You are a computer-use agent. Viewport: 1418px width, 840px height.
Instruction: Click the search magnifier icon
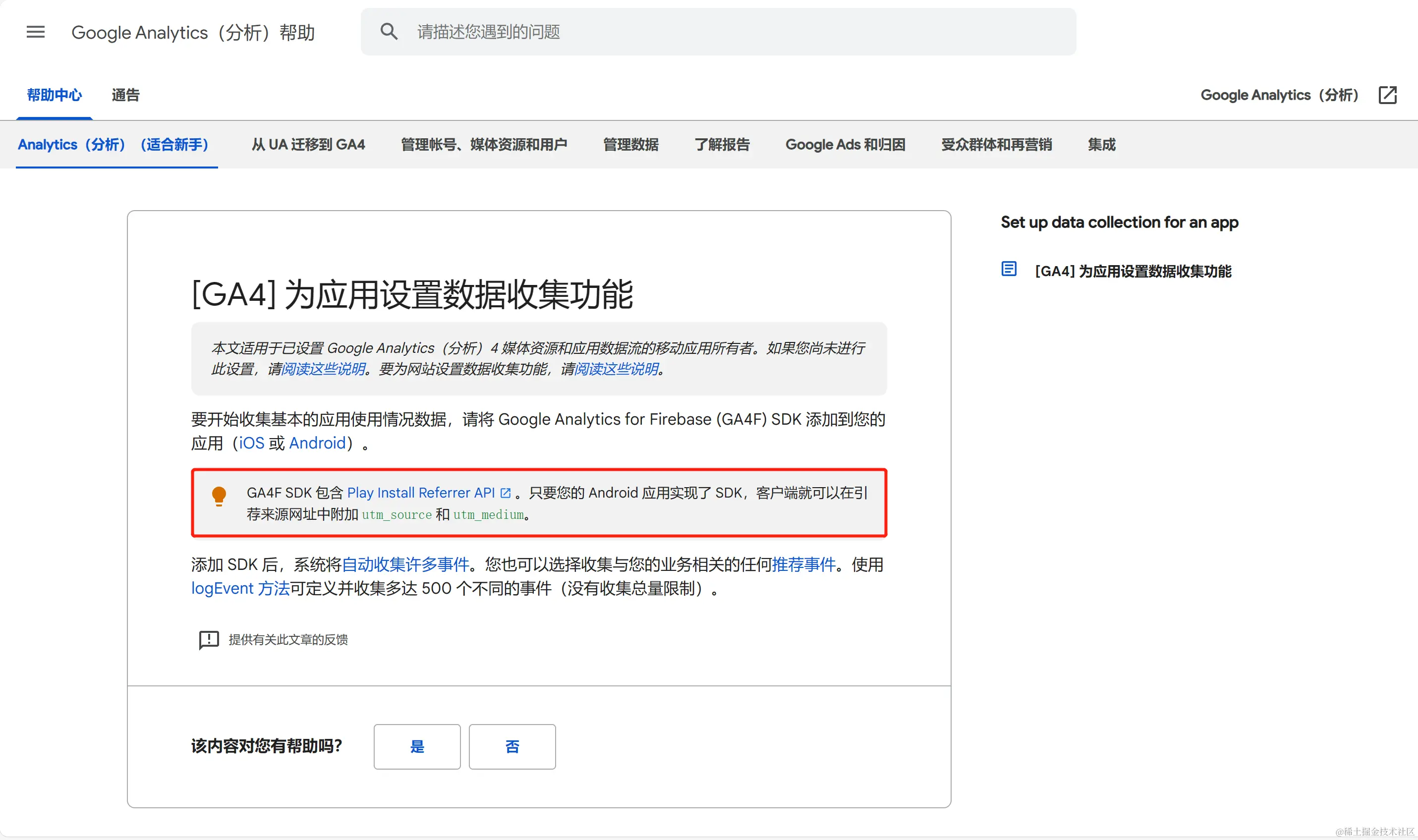click(389, 32)
